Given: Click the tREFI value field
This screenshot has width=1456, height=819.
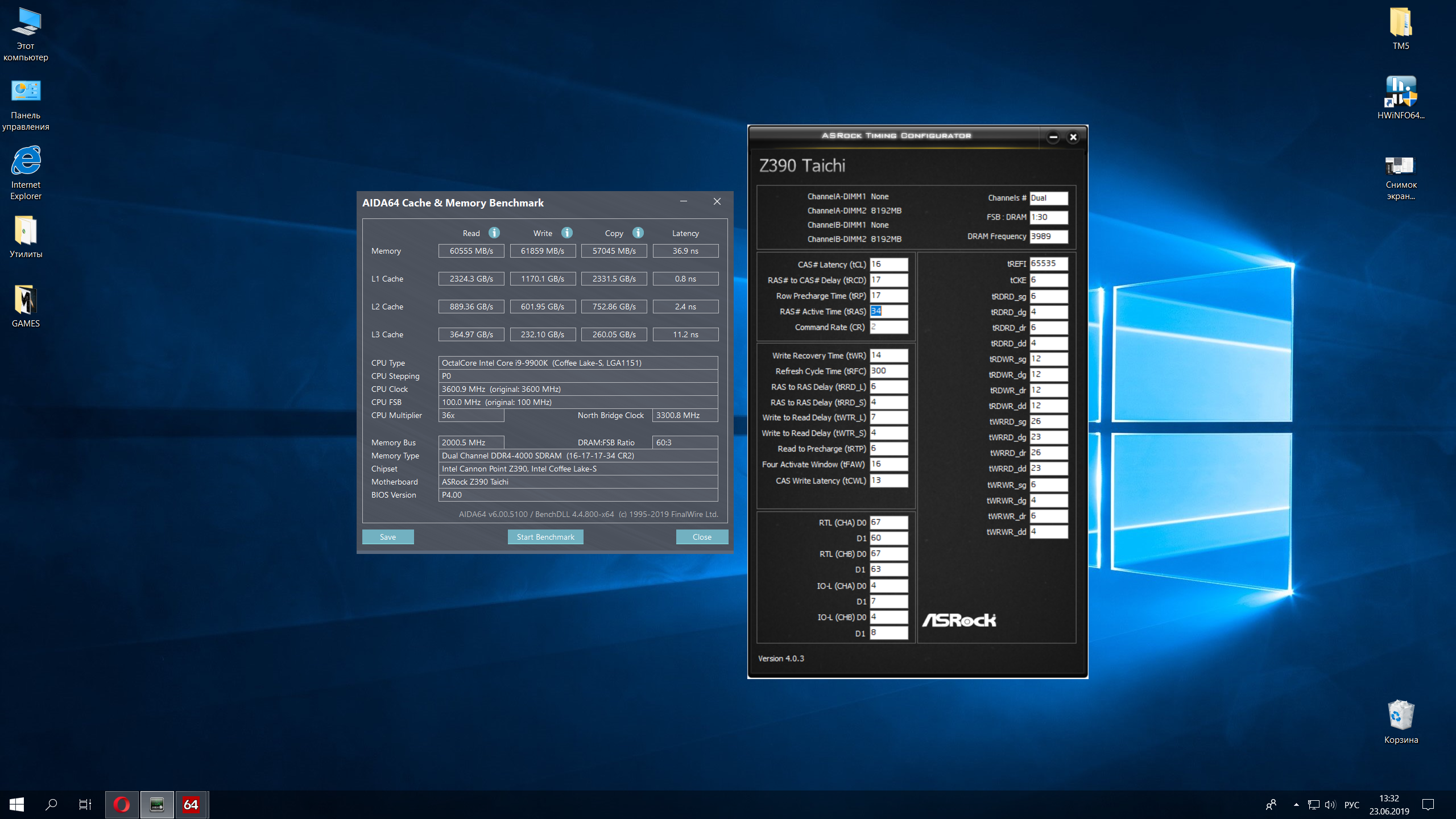Looking at the screenshot, I should [x=1048, y=264].
